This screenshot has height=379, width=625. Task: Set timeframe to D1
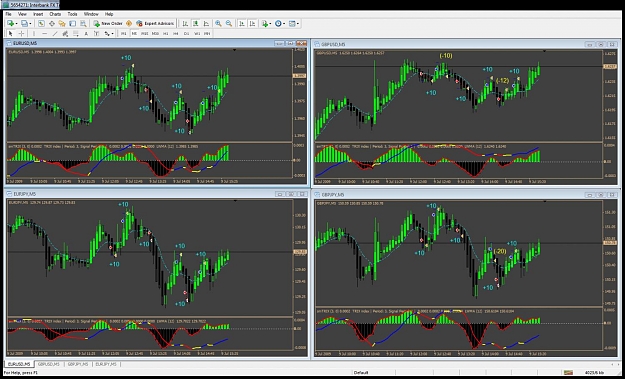click(186, 34)
